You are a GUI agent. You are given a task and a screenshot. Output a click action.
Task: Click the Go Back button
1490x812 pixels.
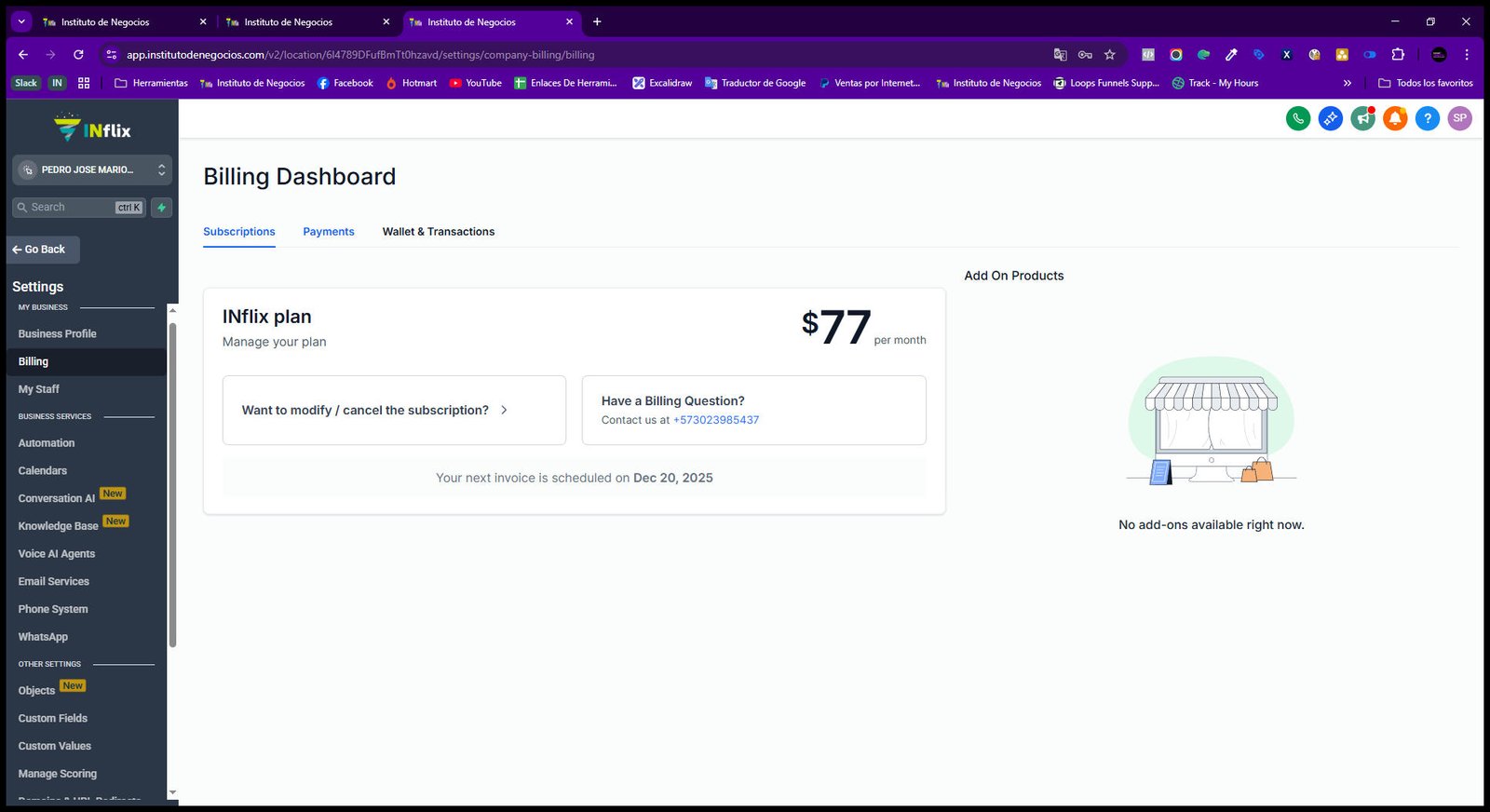43,250
